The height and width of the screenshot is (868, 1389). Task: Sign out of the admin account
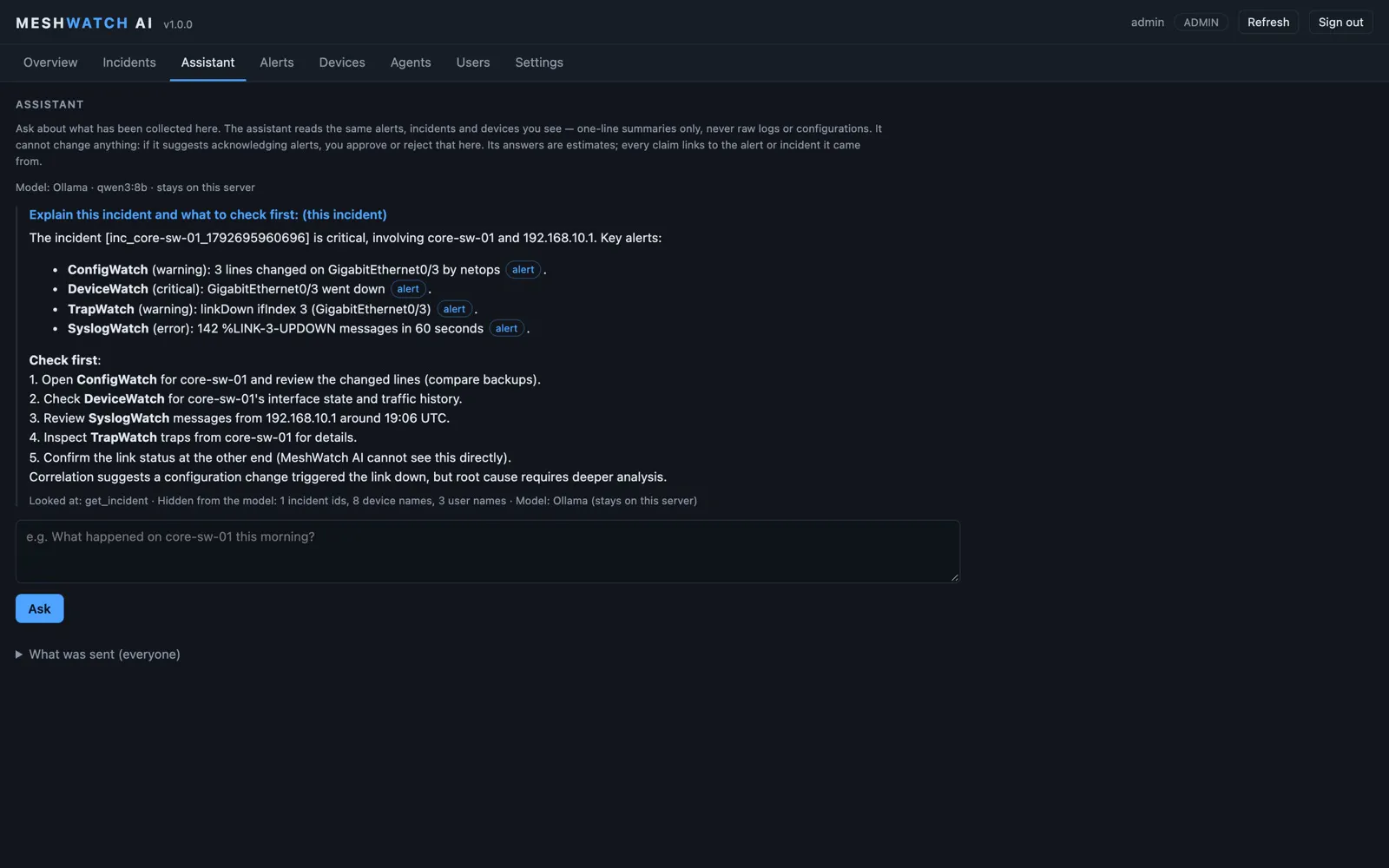(x=1340, y=23)
